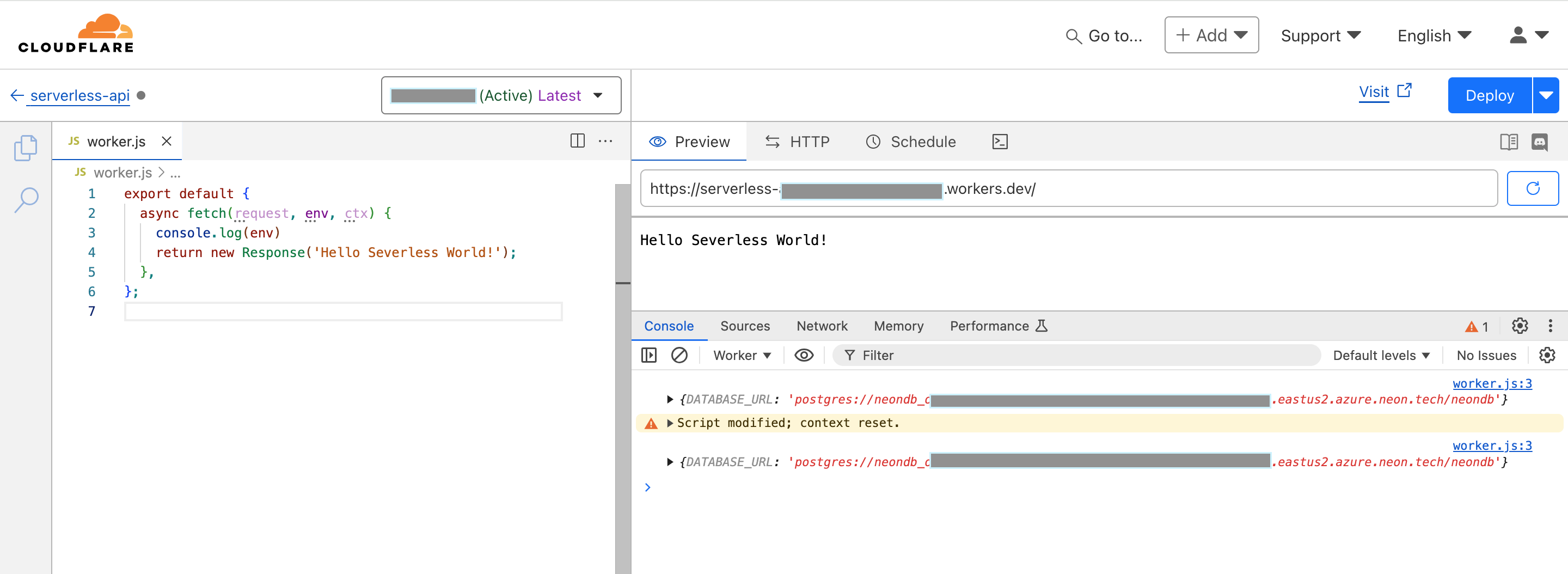This screenshot has height=574, width=1568.
Task: Click line number 4 in gutter
Action: [x=91, y=253]
